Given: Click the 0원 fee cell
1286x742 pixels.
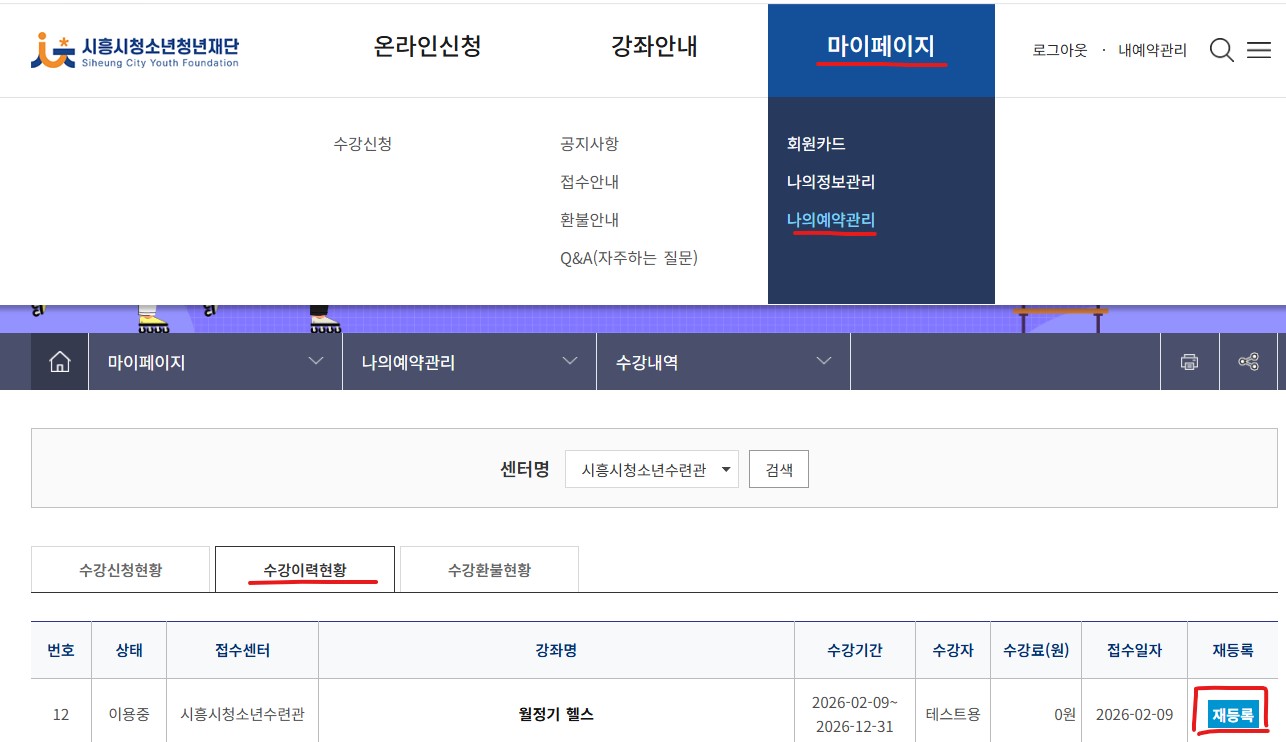Looking at the screenshot, I should 1036,714.
